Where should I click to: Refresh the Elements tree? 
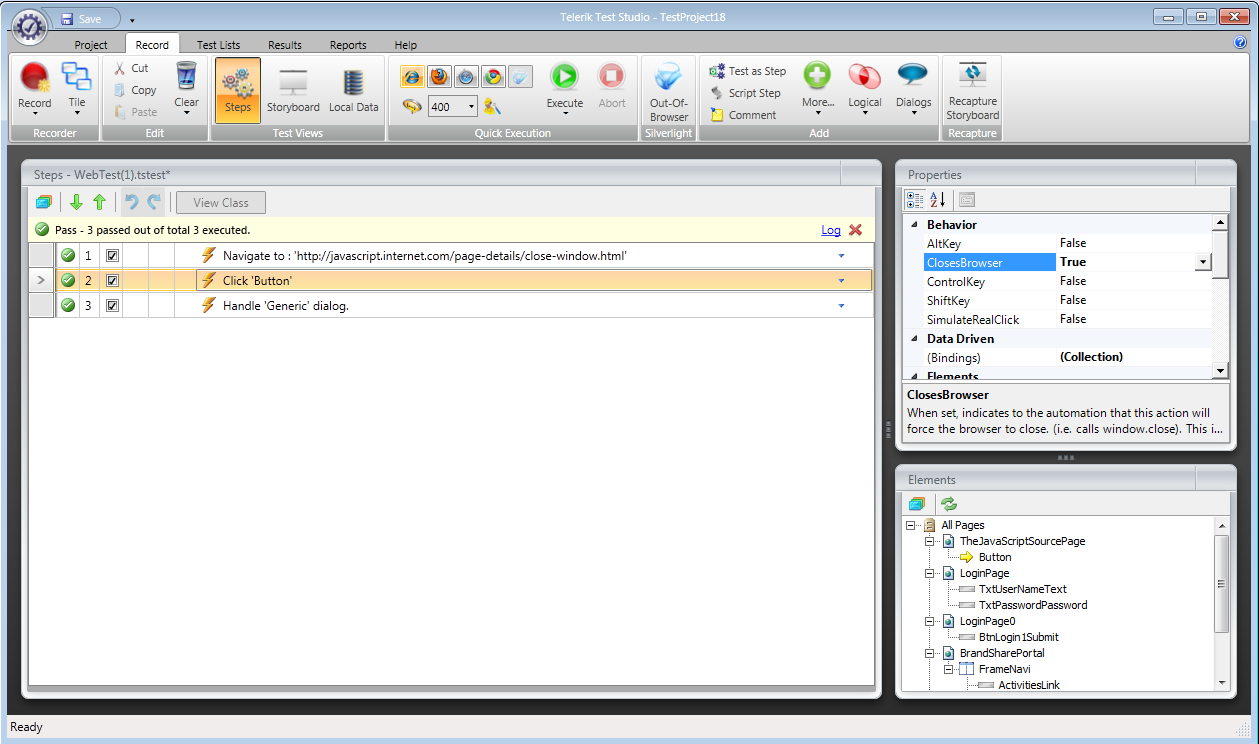[948, 504]
